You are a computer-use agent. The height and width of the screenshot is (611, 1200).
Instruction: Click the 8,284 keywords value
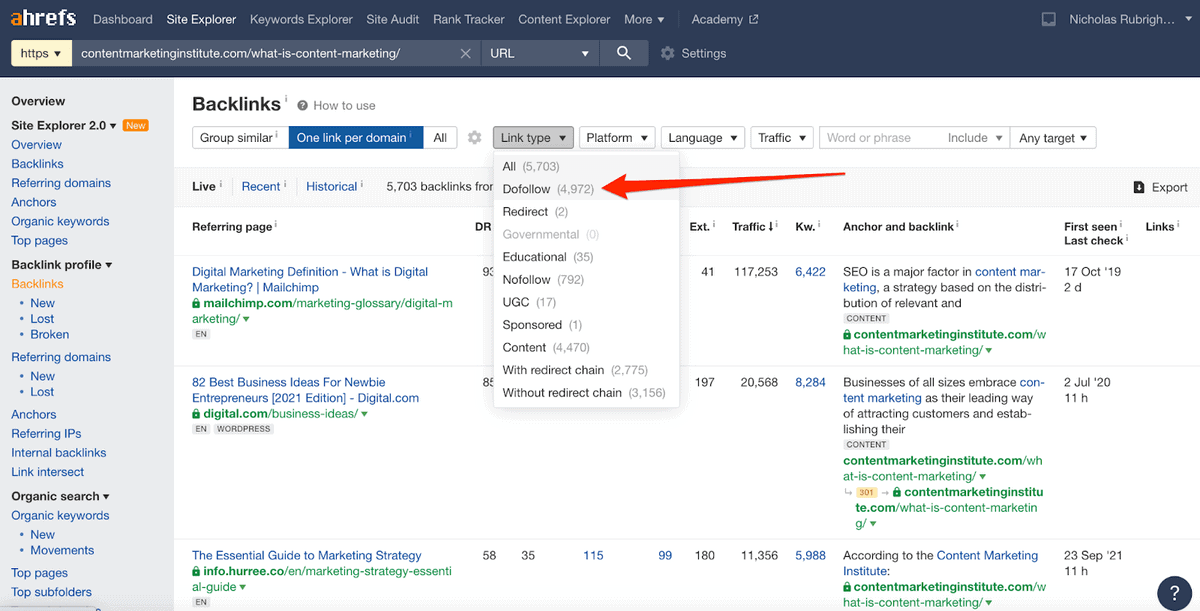[810, 382]
